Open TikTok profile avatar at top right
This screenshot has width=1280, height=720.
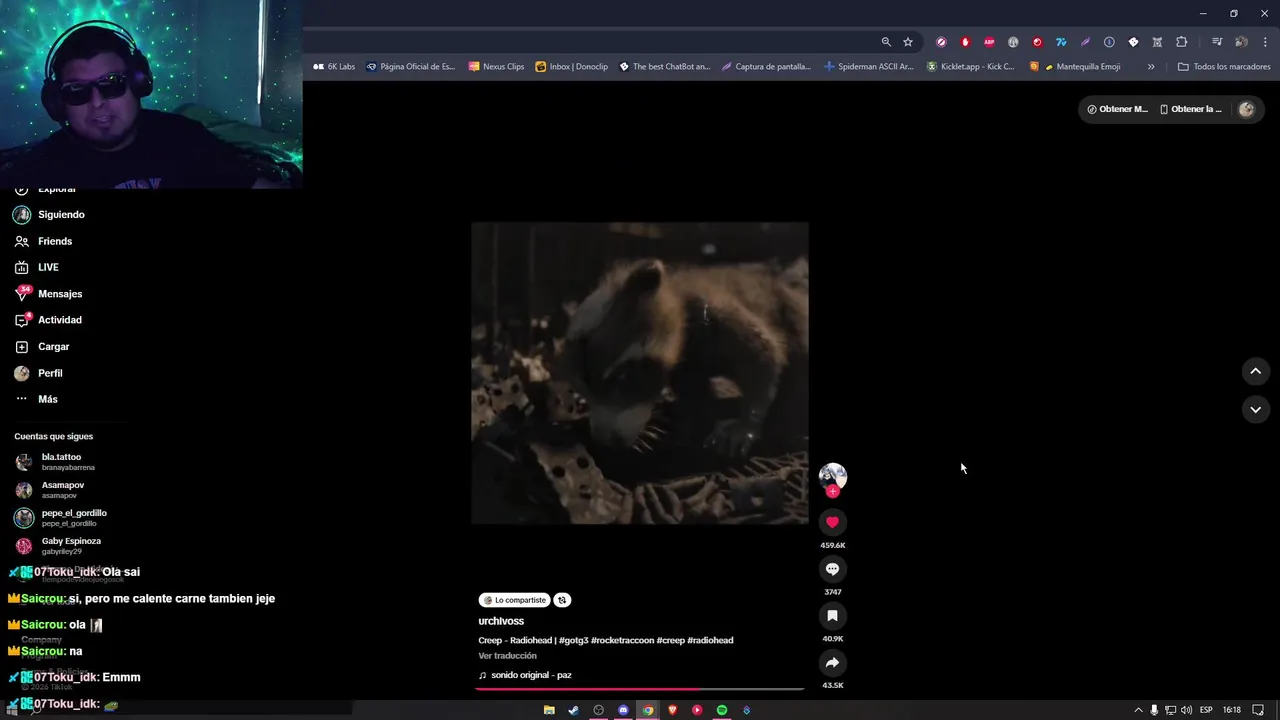(1246, 109)
